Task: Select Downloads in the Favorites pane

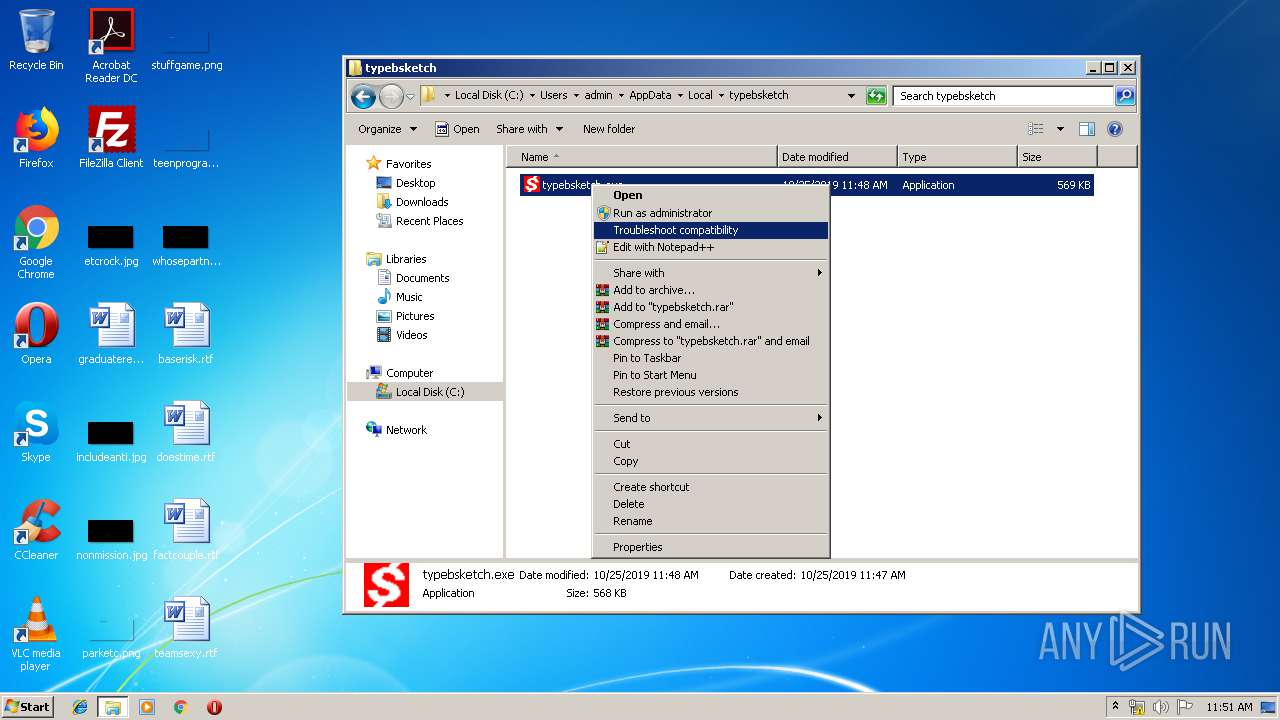Action: (x=422, y=202)
